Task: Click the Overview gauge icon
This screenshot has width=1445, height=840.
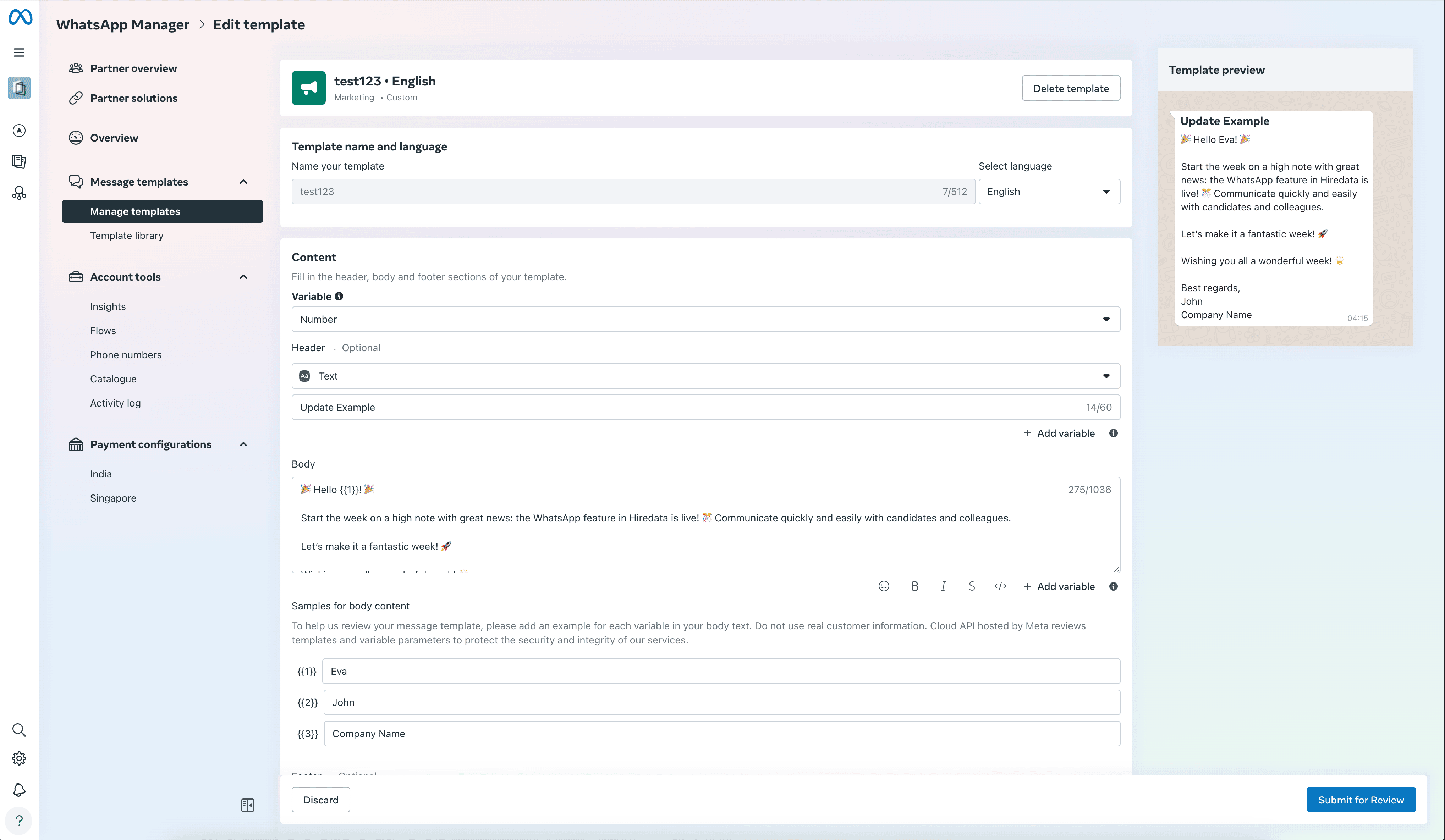Action: [76, 138]
